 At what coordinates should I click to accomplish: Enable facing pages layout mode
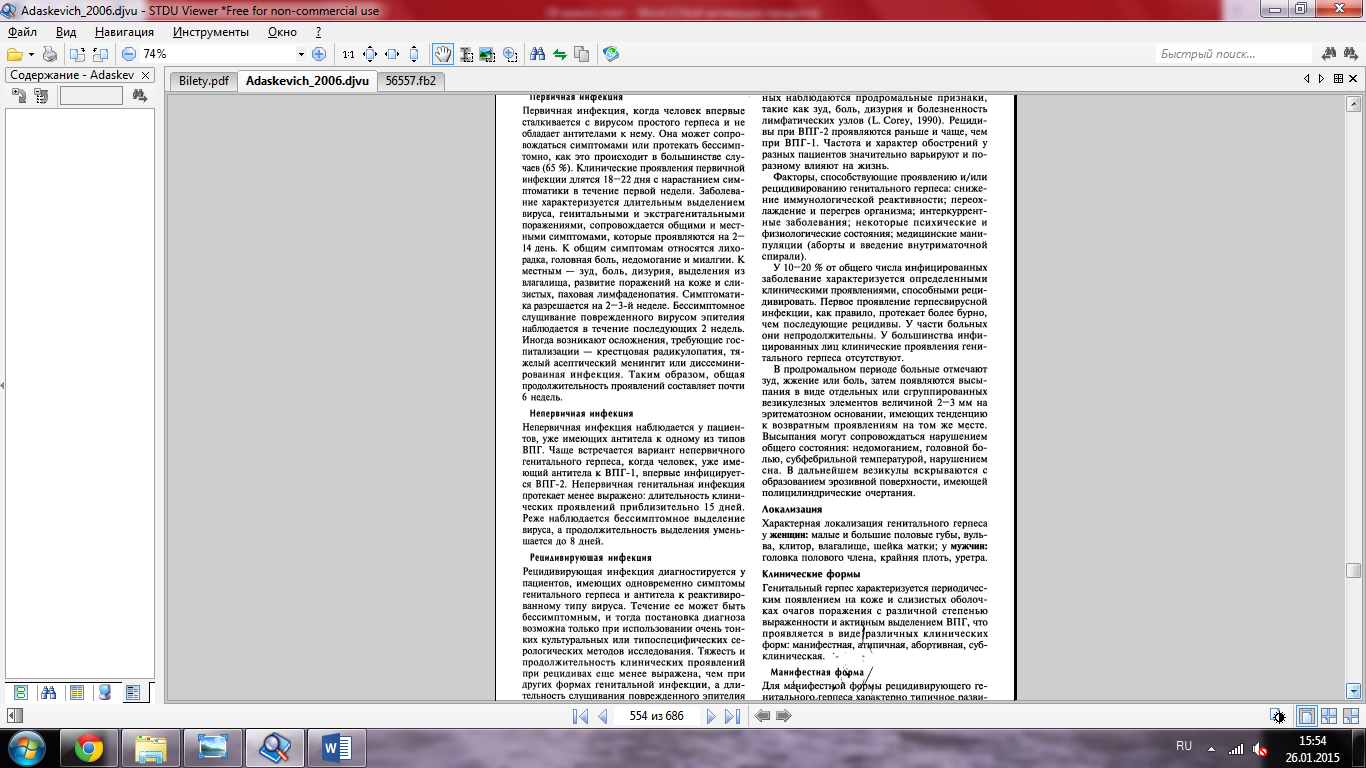point(1329,716)
